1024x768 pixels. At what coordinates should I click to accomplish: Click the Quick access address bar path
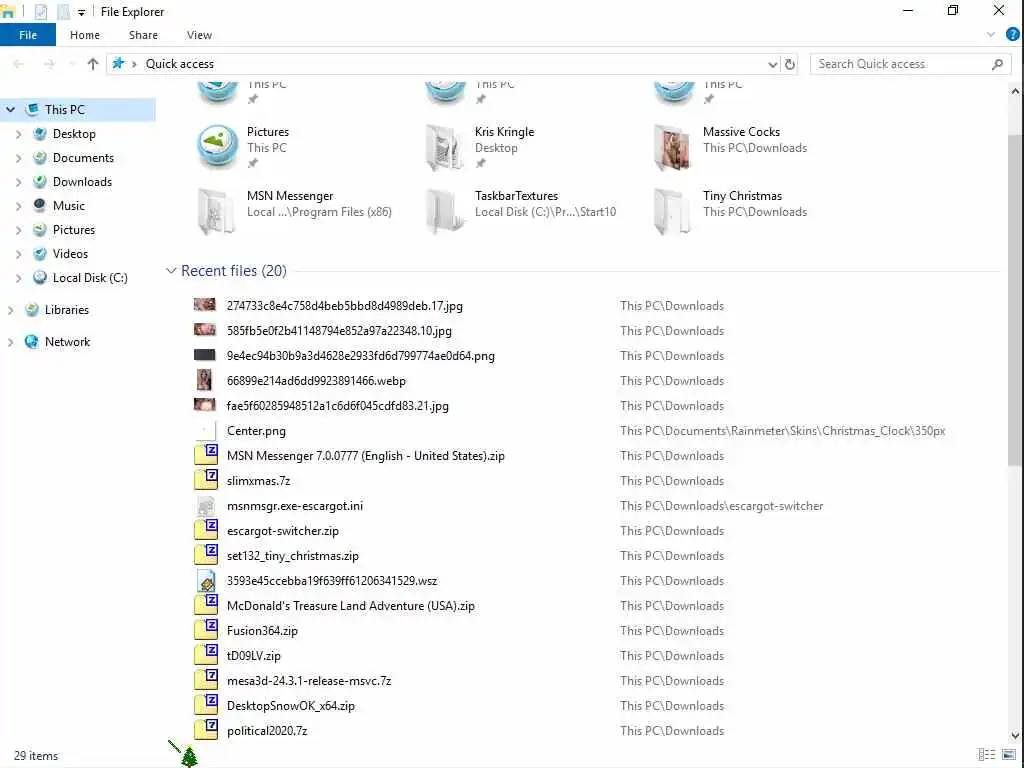coord(180,64)
